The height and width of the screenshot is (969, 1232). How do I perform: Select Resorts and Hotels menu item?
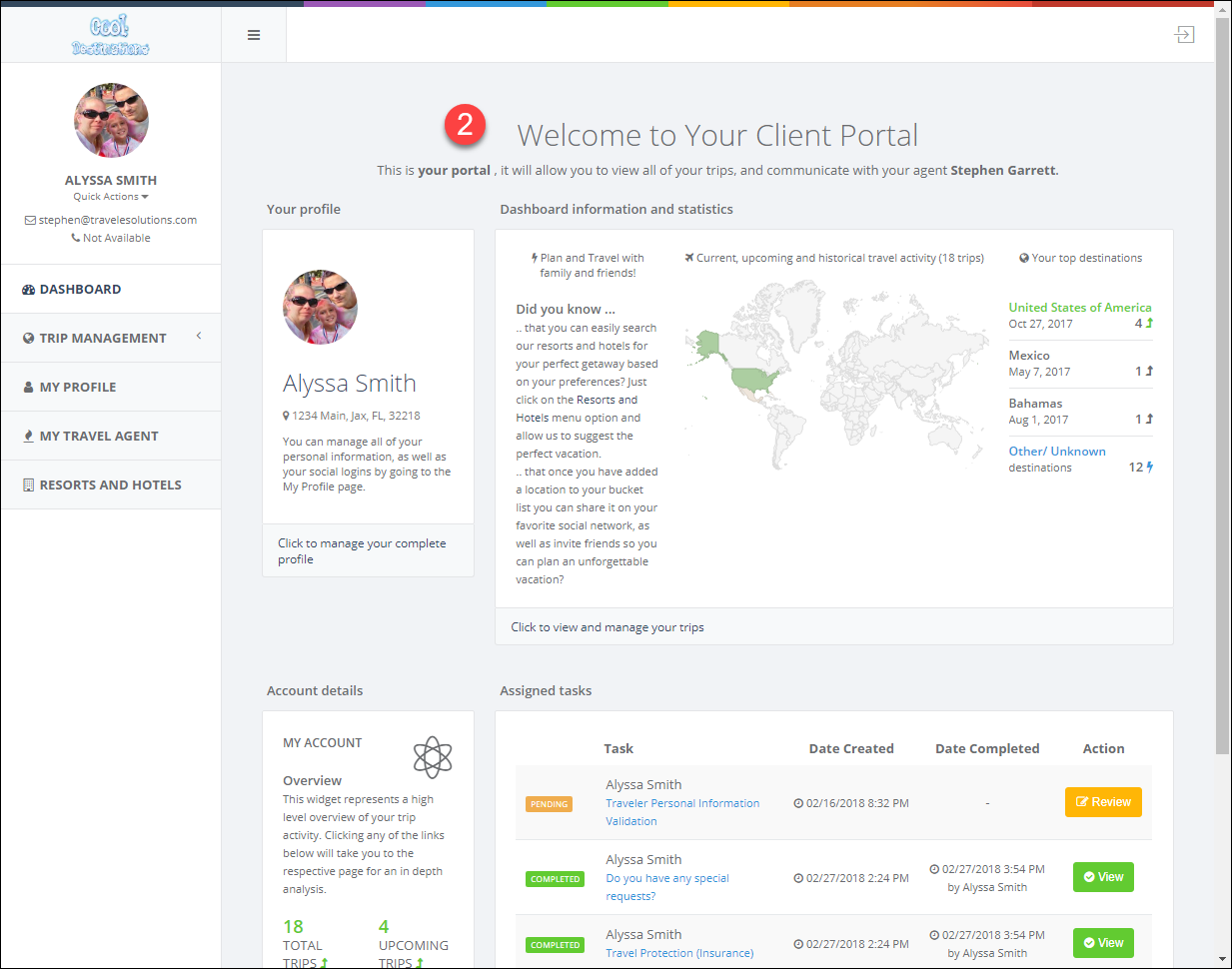tap(110, 484)
